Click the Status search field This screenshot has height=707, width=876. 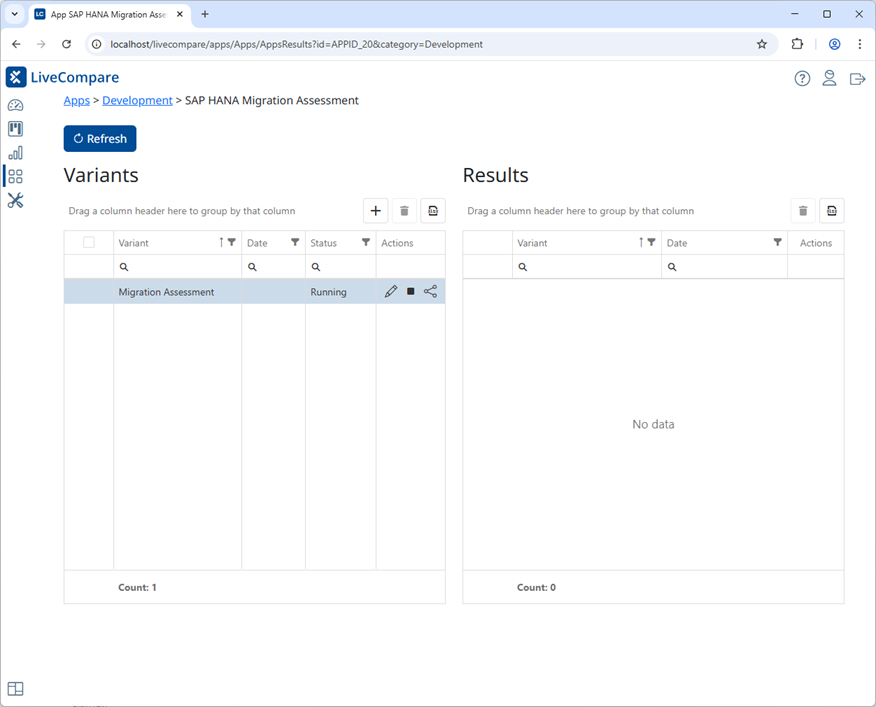pos(340,267)
